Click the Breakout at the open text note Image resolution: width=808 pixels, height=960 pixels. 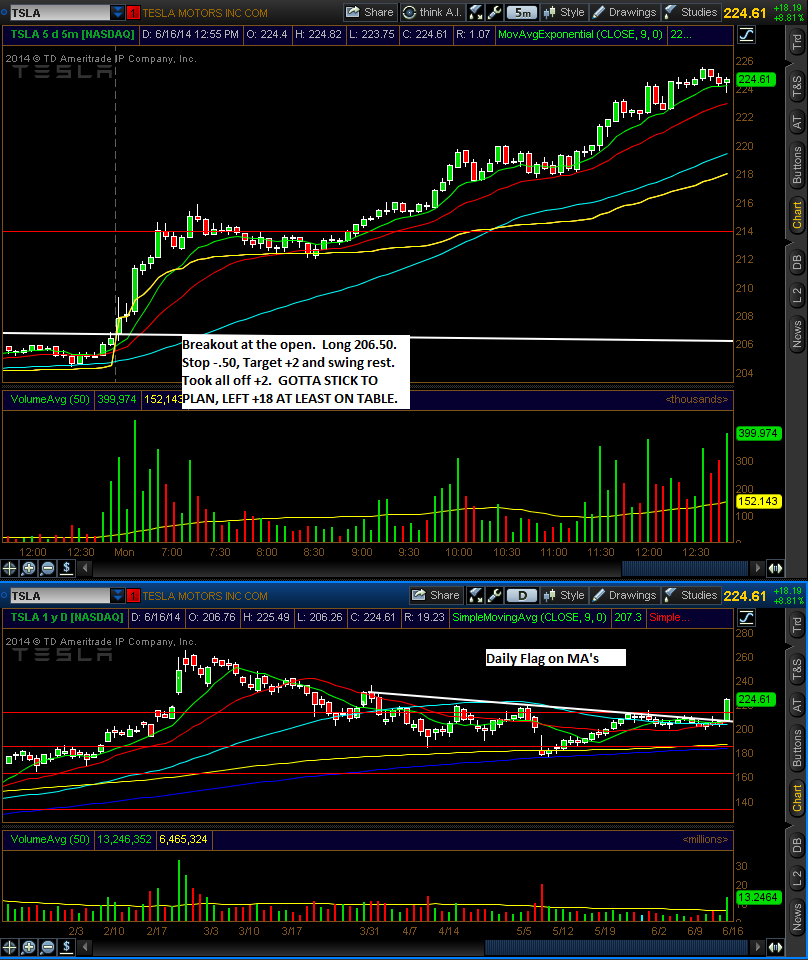(295, 371)
